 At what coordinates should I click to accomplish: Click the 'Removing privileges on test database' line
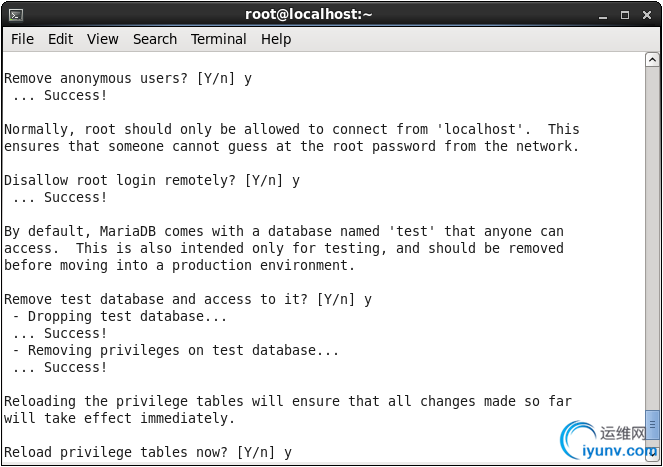click(x=175, y=351)
